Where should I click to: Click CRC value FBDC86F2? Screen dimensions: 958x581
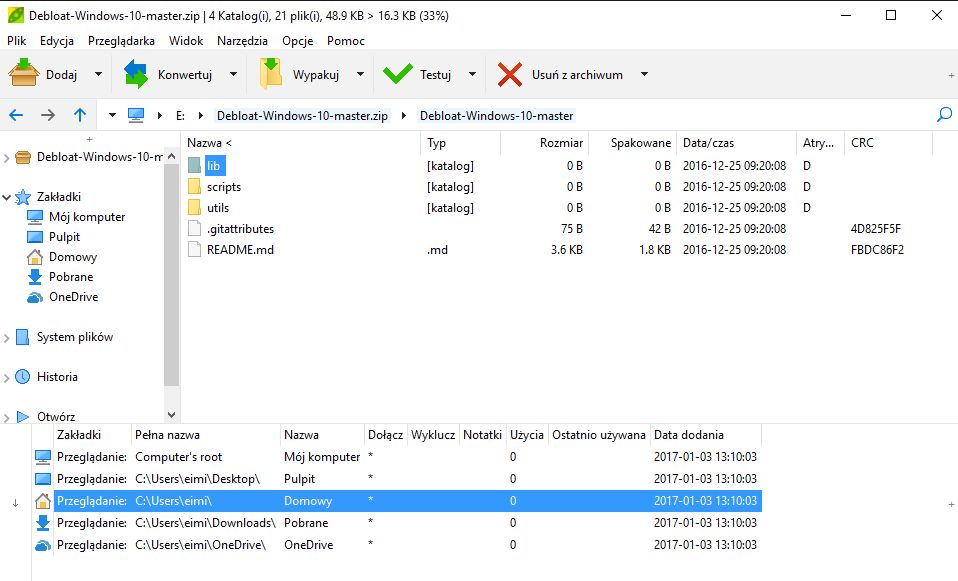pos(877,249)
